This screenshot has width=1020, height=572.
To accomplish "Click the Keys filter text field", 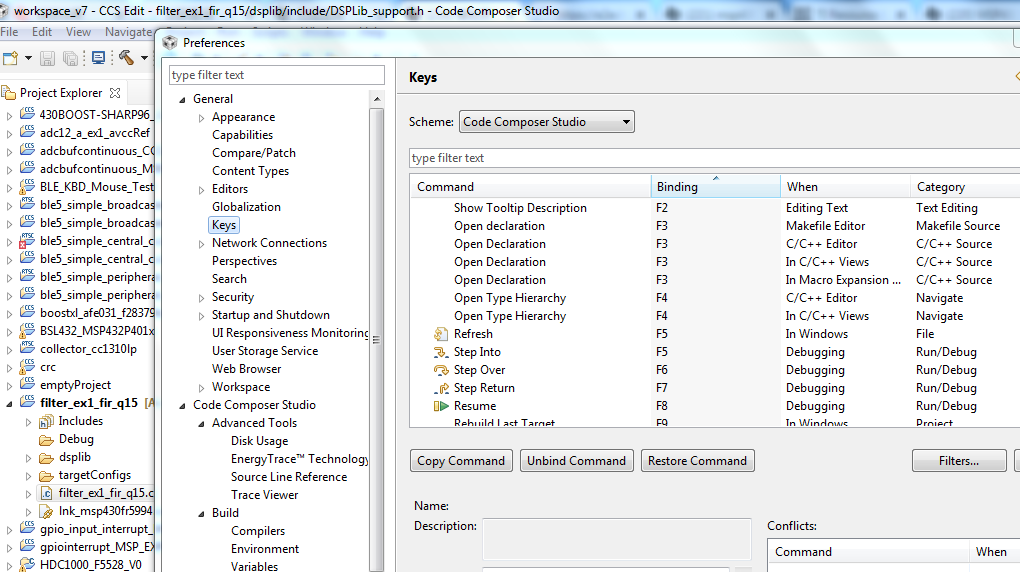I will click(714, 157).
